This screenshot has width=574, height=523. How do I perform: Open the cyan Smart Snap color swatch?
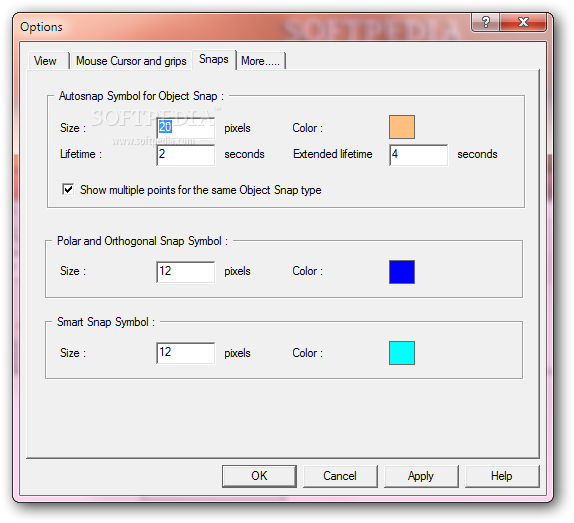point(402,353)
